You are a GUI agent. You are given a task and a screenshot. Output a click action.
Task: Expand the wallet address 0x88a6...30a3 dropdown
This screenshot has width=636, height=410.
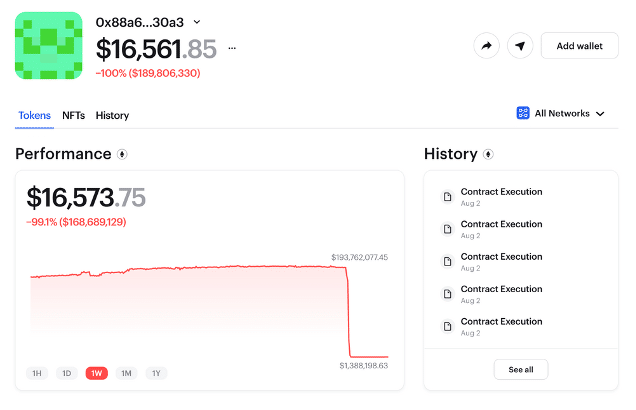(x=196, y=22)
